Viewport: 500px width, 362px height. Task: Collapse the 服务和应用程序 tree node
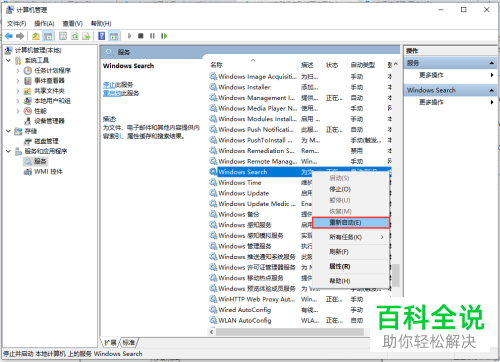pos(9,151)
